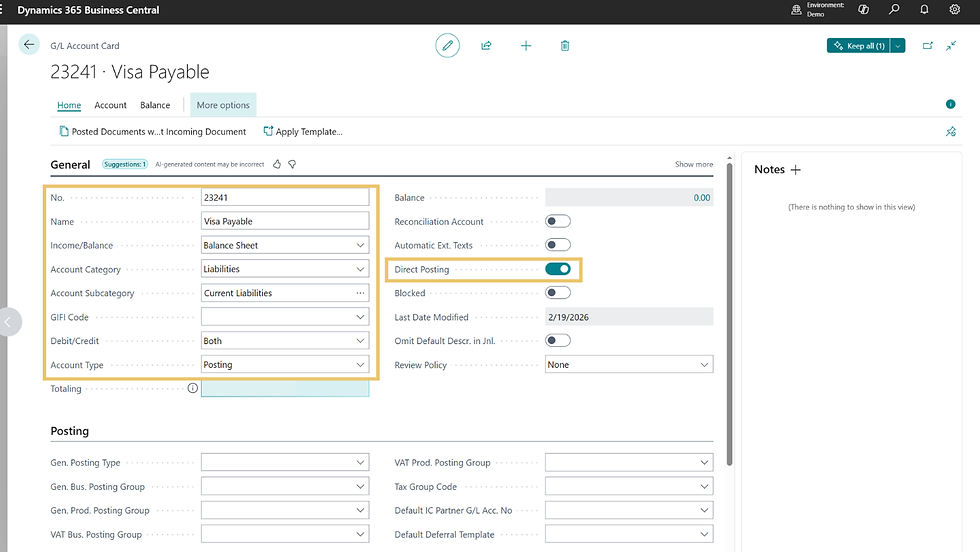The image size is (980, 552).
Task: Toggle Omit Default Descr. in Jnl. switch
Action: pyautogui.click(x=558, y=341)
